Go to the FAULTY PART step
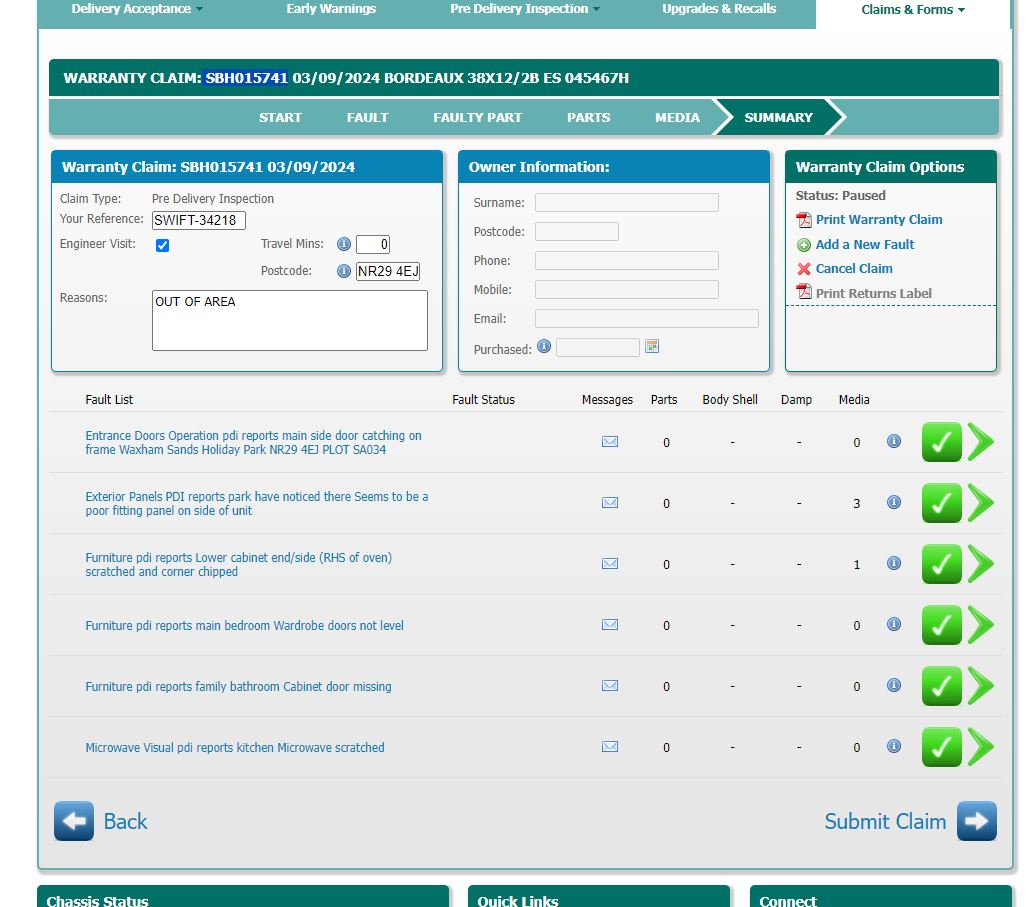This screenshot has width=1028, height=907. (477, 117)
